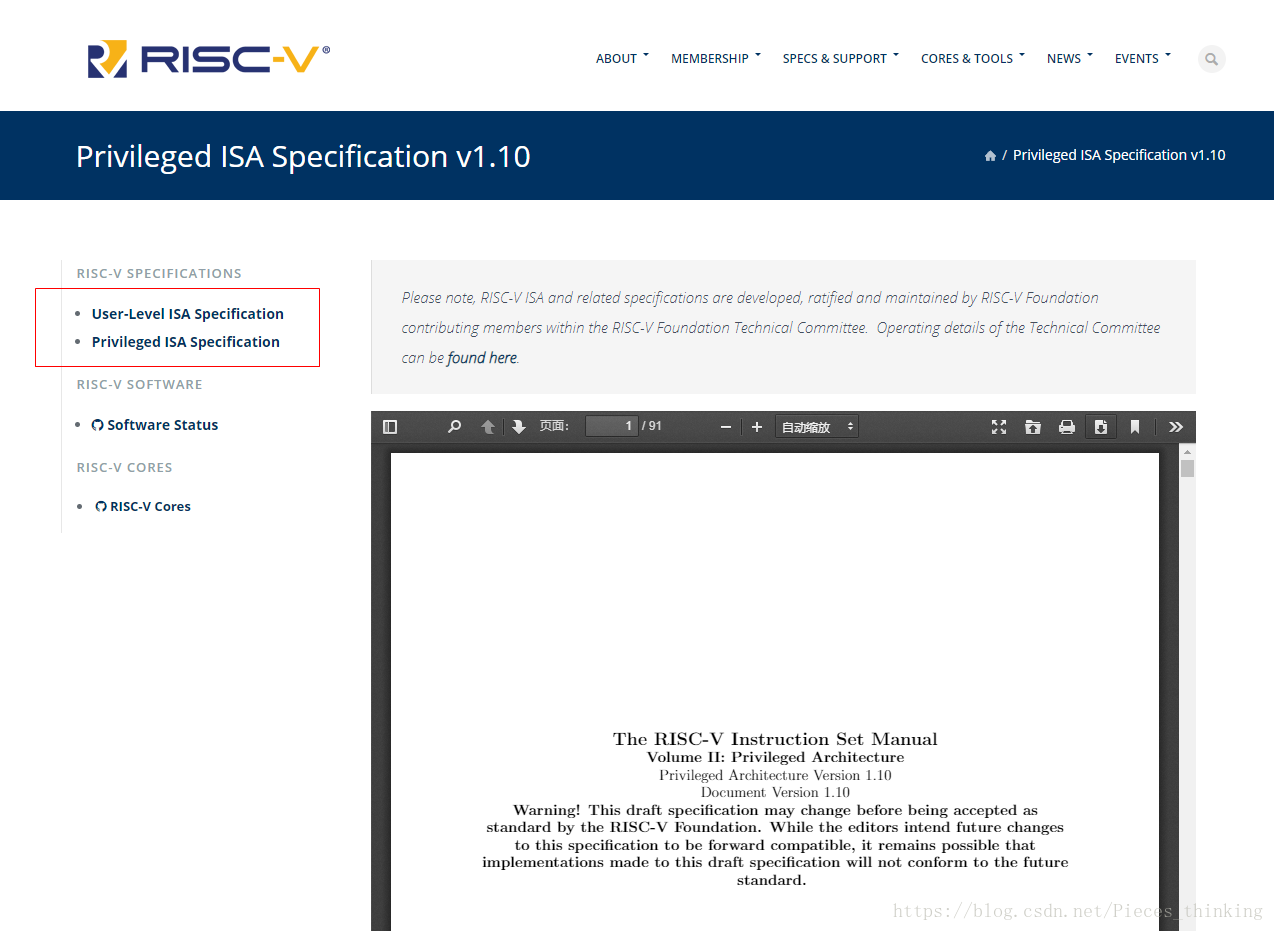The image size is (1274, 931).
Task: Go to previous PDF page arrow
Action: point(488,427)
